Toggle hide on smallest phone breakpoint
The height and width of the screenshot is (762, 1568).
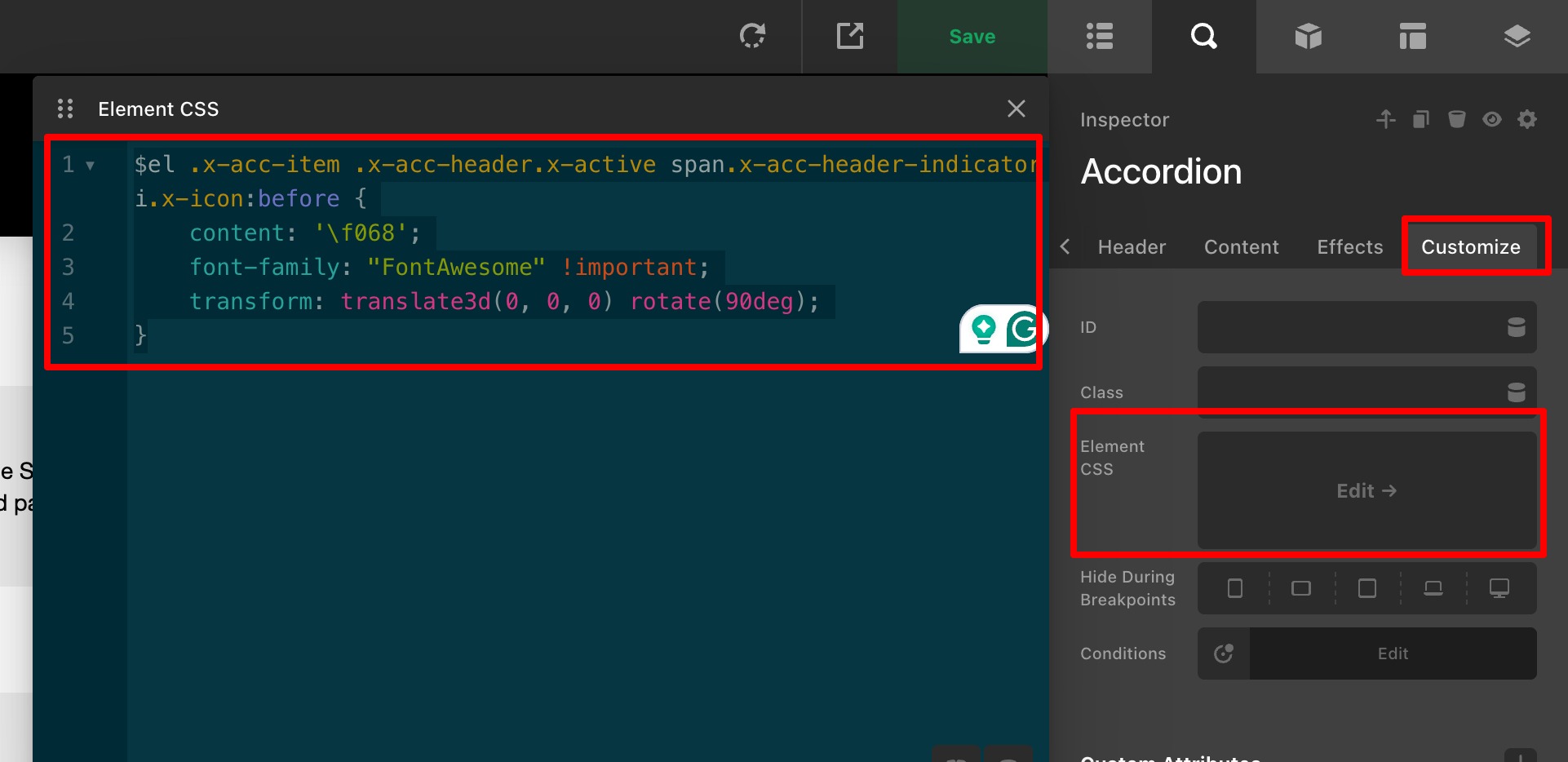1235,588
